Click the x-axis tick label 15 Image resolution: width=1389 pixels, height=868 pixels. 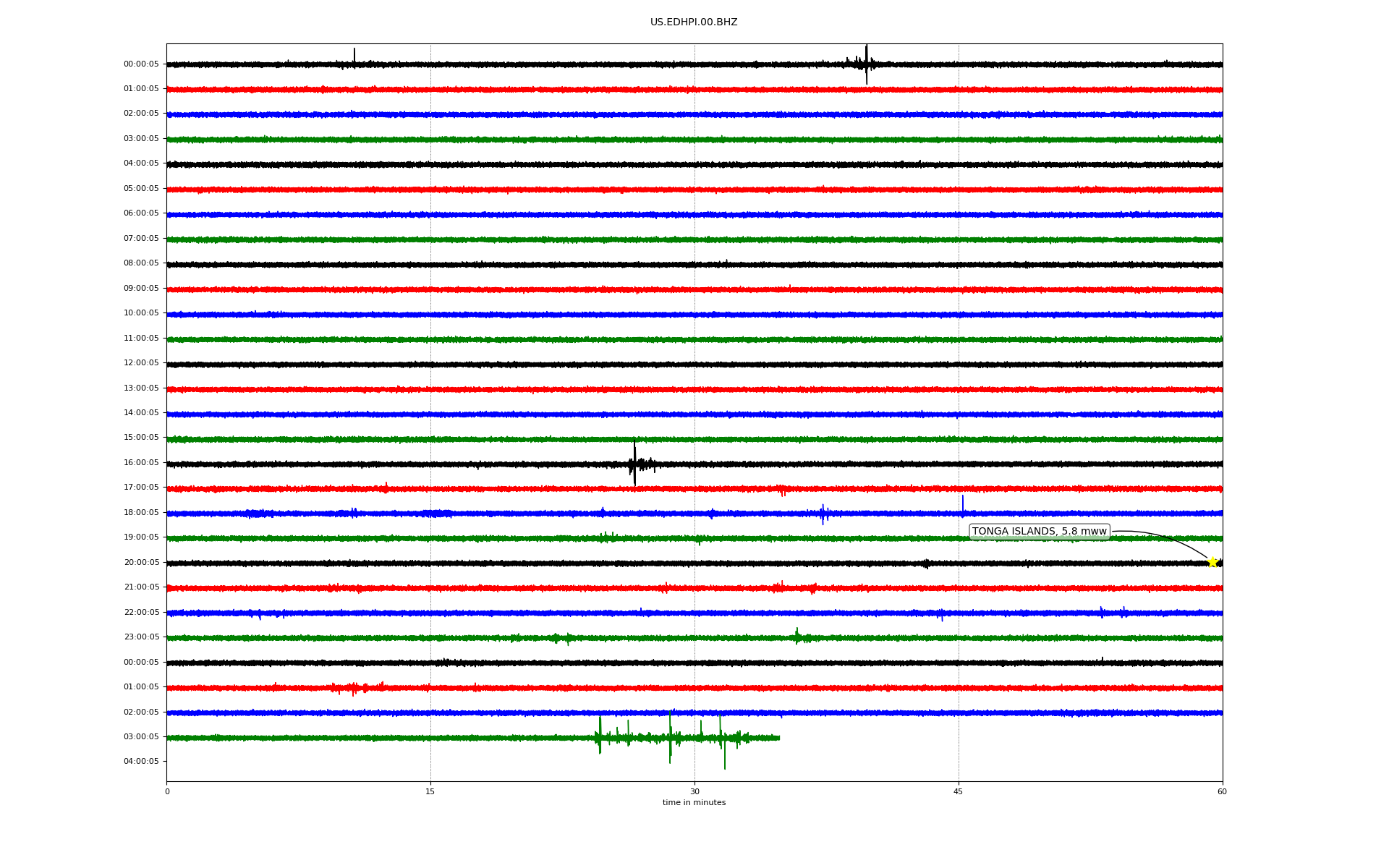pos(430,792)
